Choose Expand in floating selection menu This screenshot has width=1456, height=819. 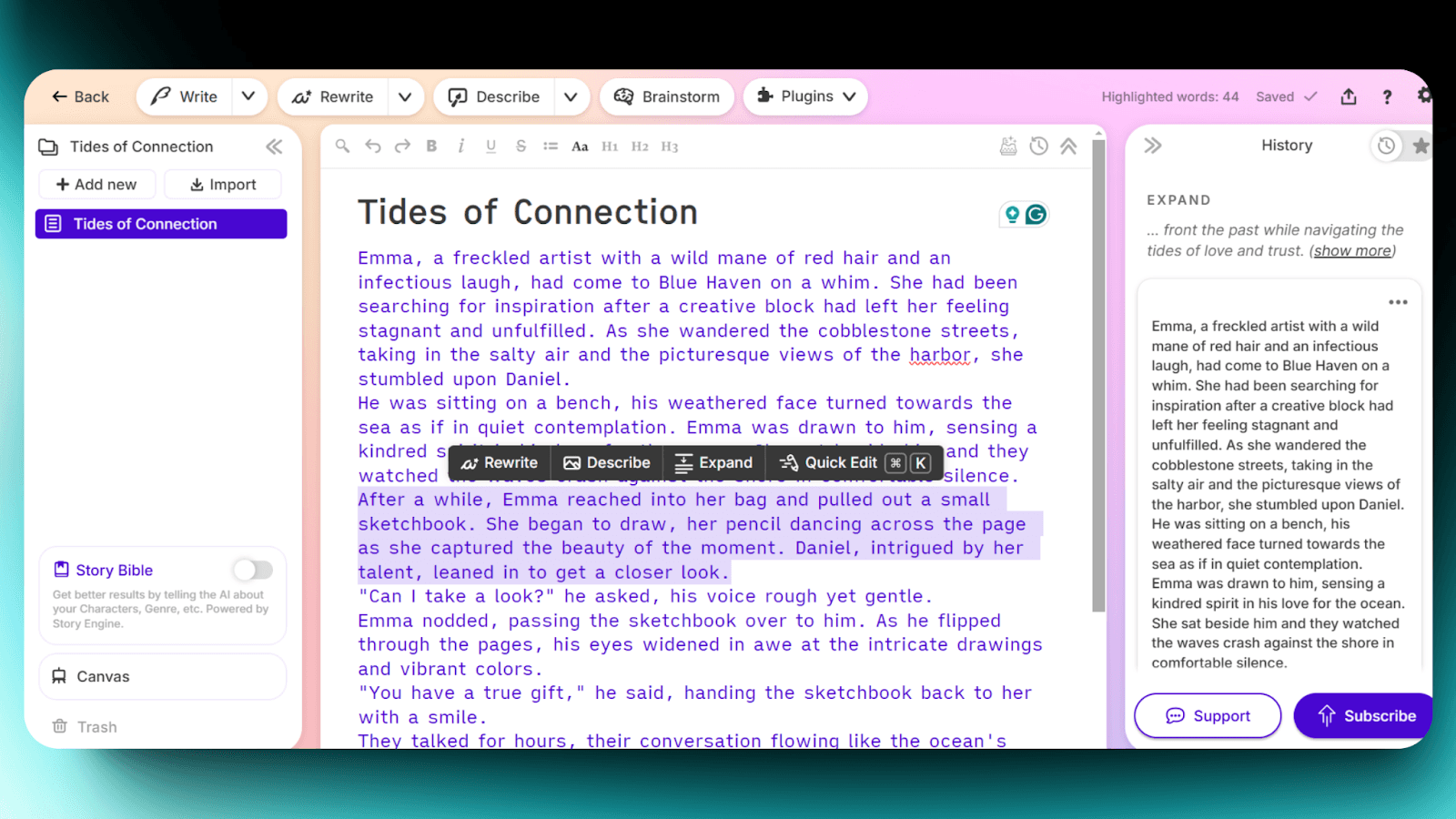[x=714, y=462]
